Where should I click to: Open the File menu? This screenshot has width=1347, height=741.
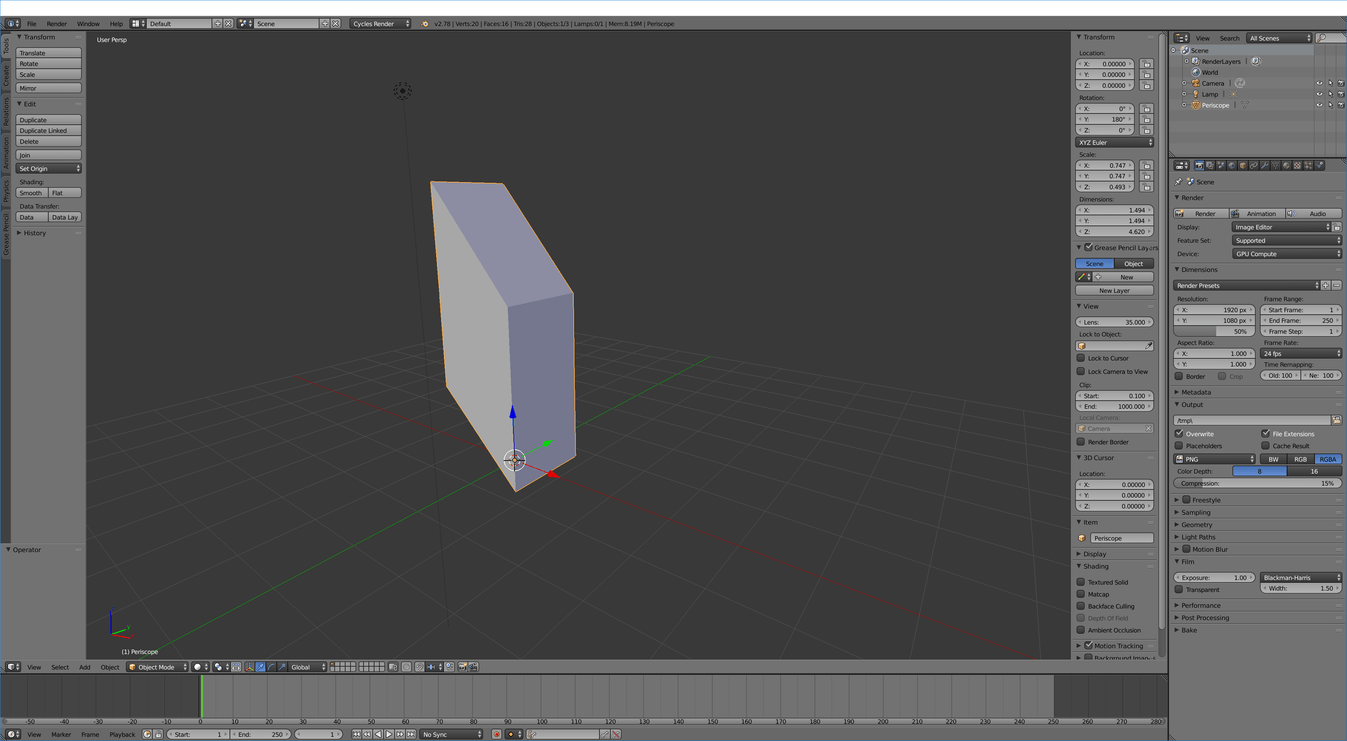[31, 24]
